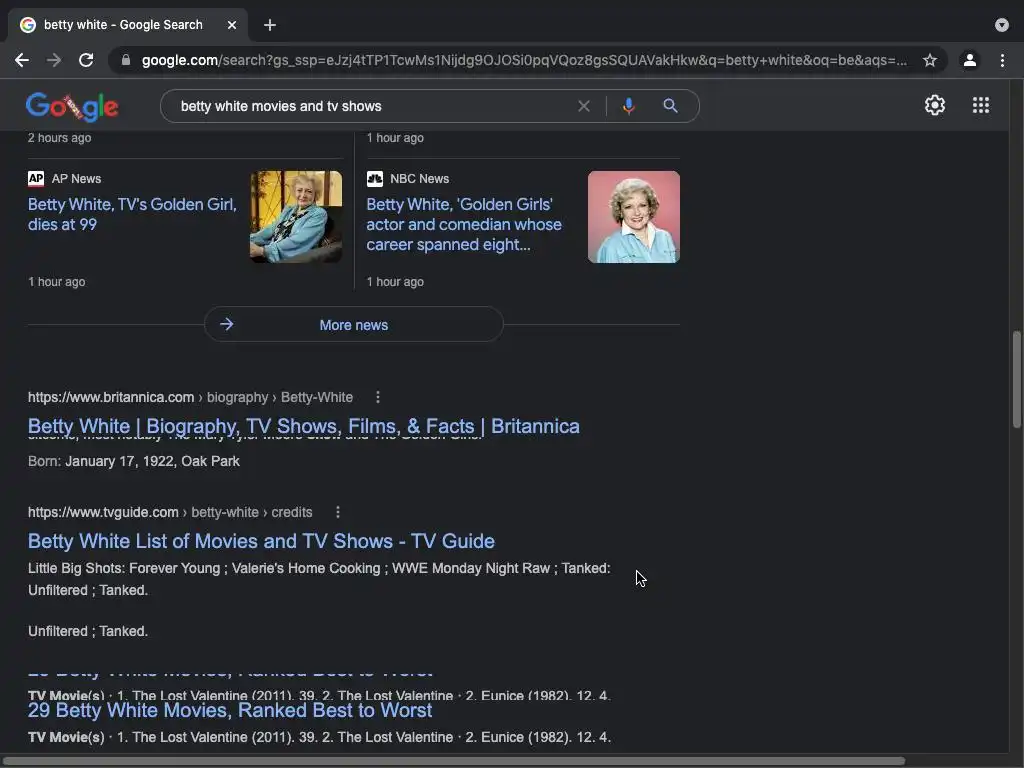Open the AP News article Betty White dies at 99
Screen dimensions: 1024x768
click(132, 214)
